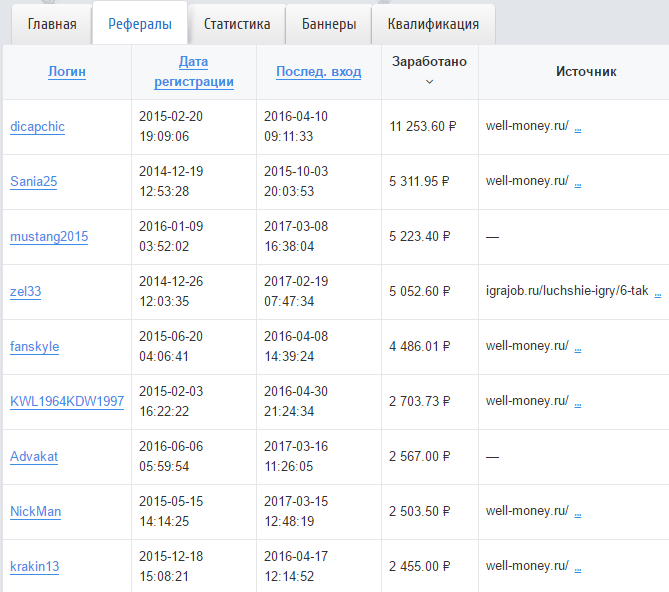View fanskyle referral profile
The height and width of the screenshot is (592, 669).
coord(35,347)
